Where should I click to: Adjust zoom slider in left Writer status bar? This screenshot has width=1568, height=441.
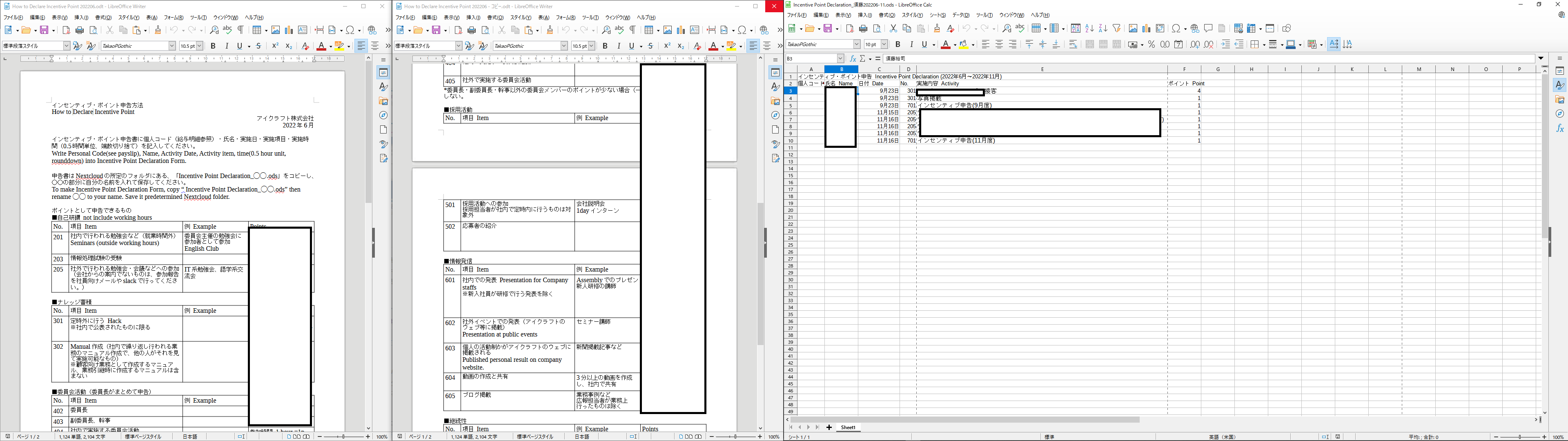pos(343,437)
